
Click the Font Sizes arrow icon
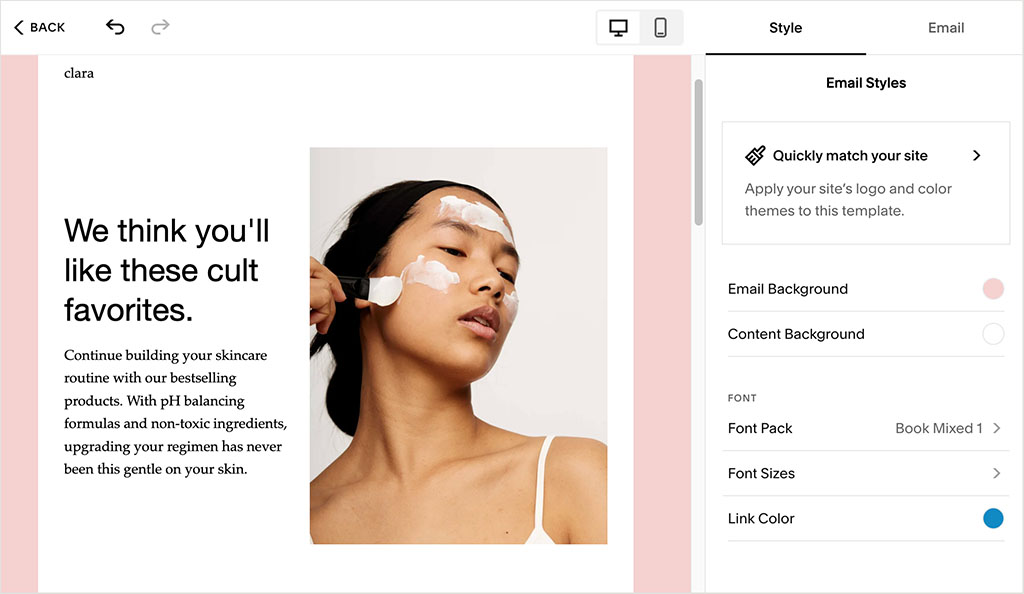tap(996, 473)
